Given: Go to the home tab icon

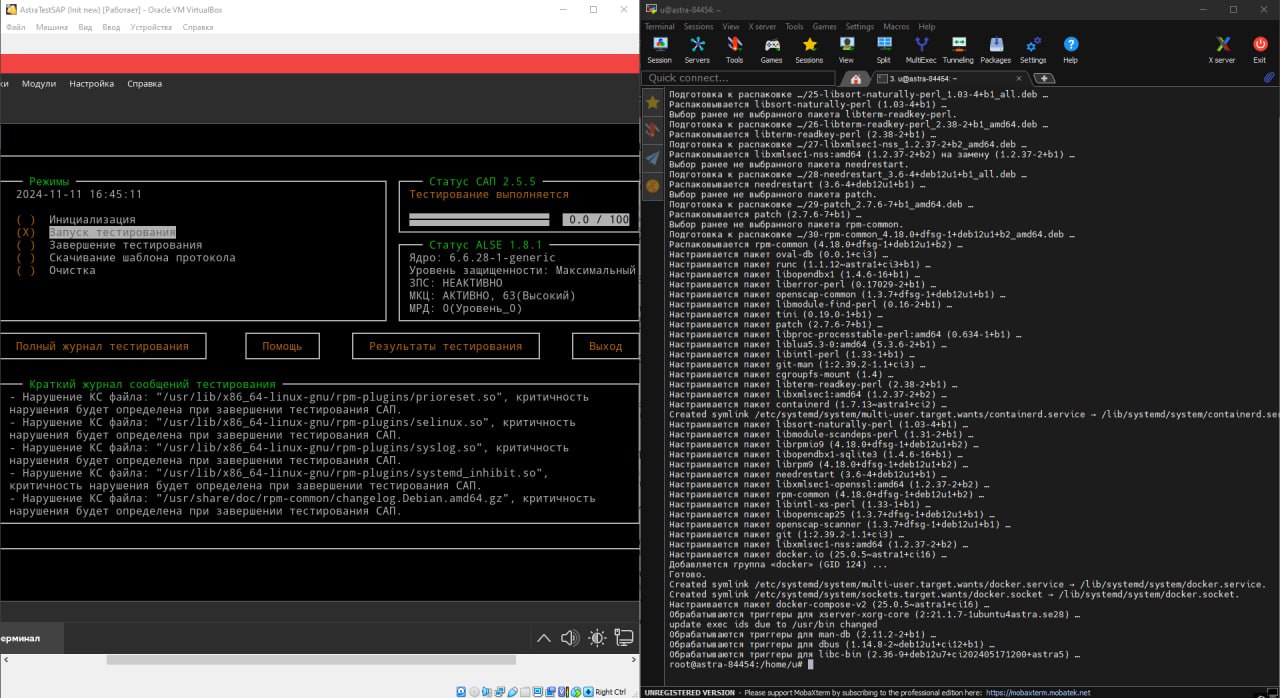Looking at the screenshot, I should point(854,78).
